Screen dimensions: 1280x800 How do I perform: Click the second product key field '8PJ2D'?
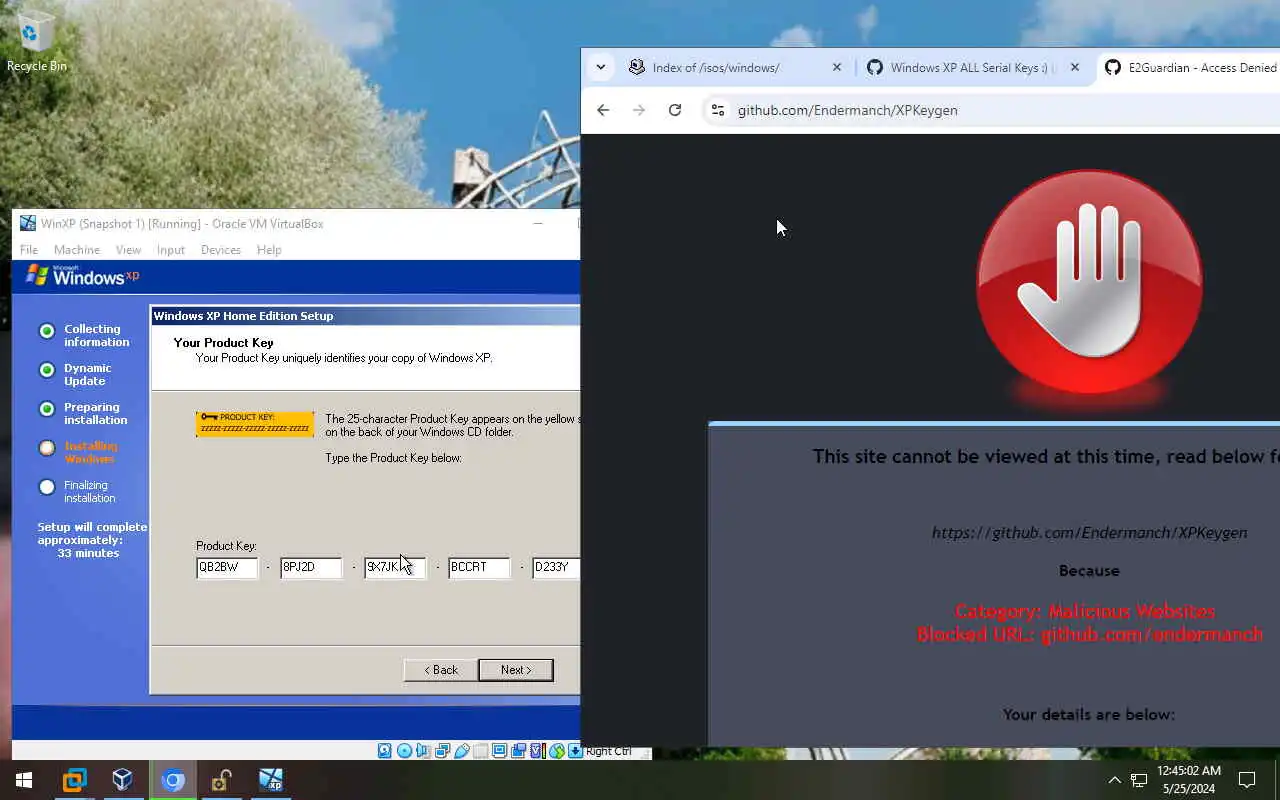(x=311, y=567)
